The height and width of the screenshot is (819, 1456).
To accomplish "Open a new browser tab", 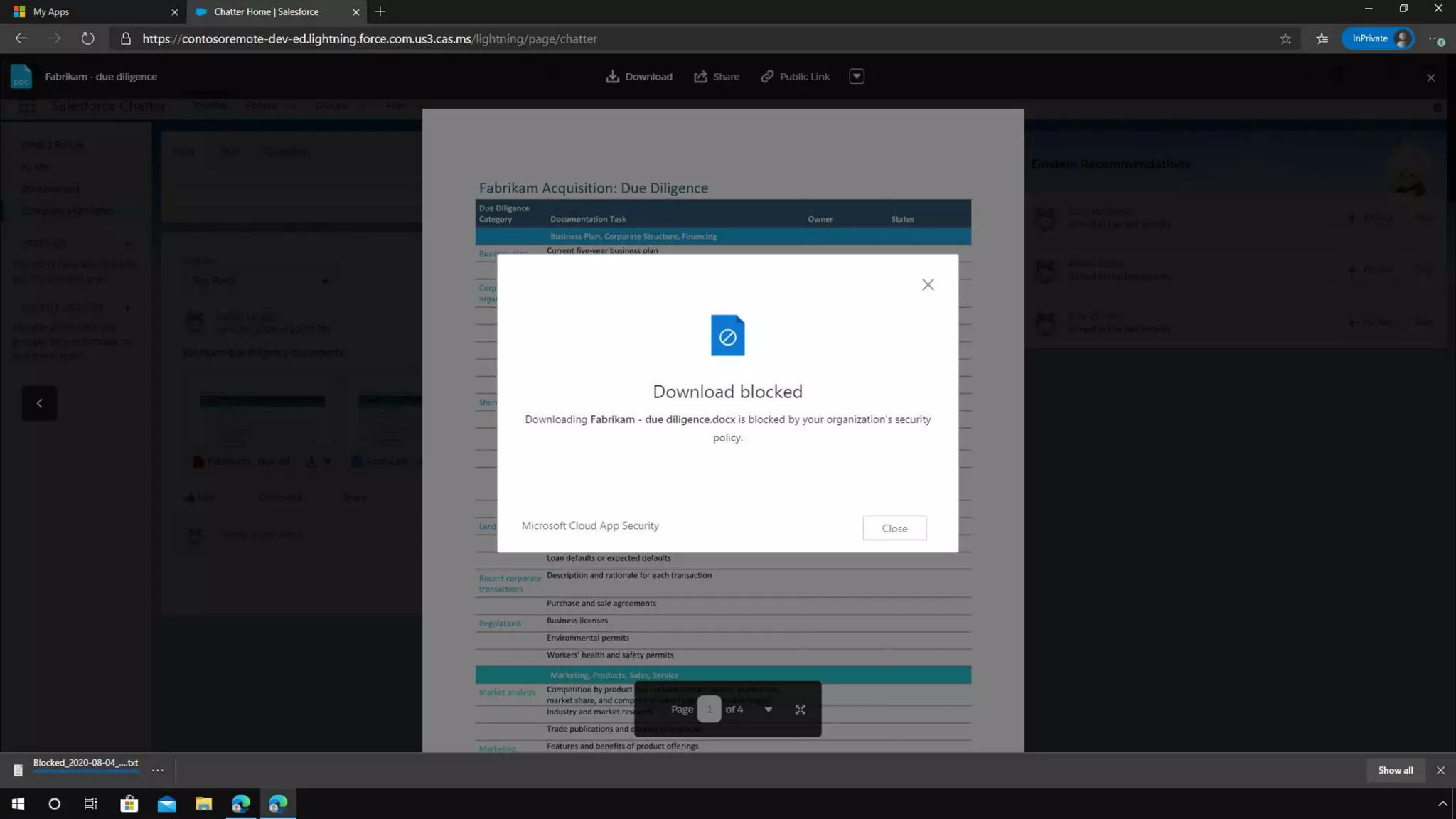I will coord(380,11).
